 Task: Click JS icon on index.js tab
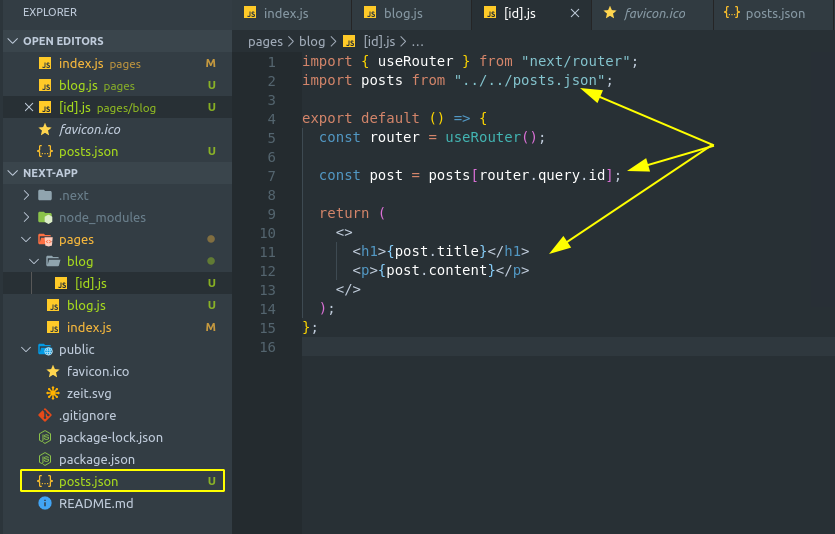click(250, 13)
